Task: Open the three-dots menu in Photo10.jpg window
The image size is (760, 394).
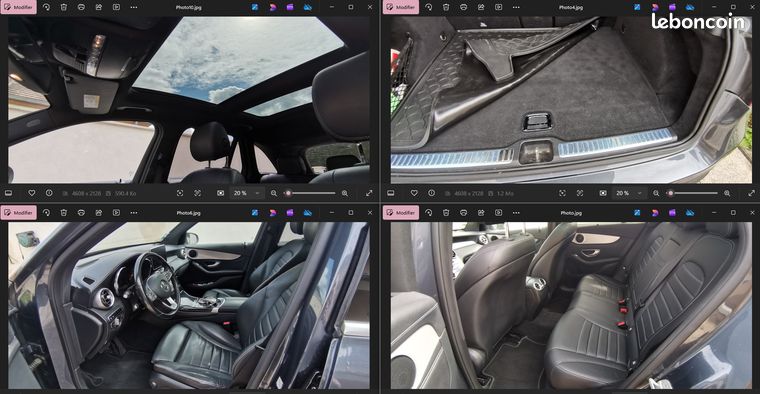Action: (x=134, y=7)
